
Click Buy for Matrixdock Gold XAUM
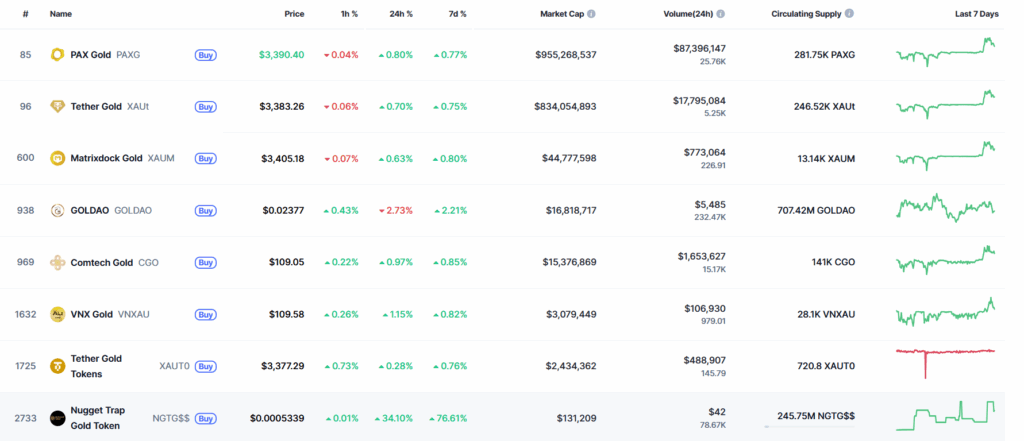(206, 158)
